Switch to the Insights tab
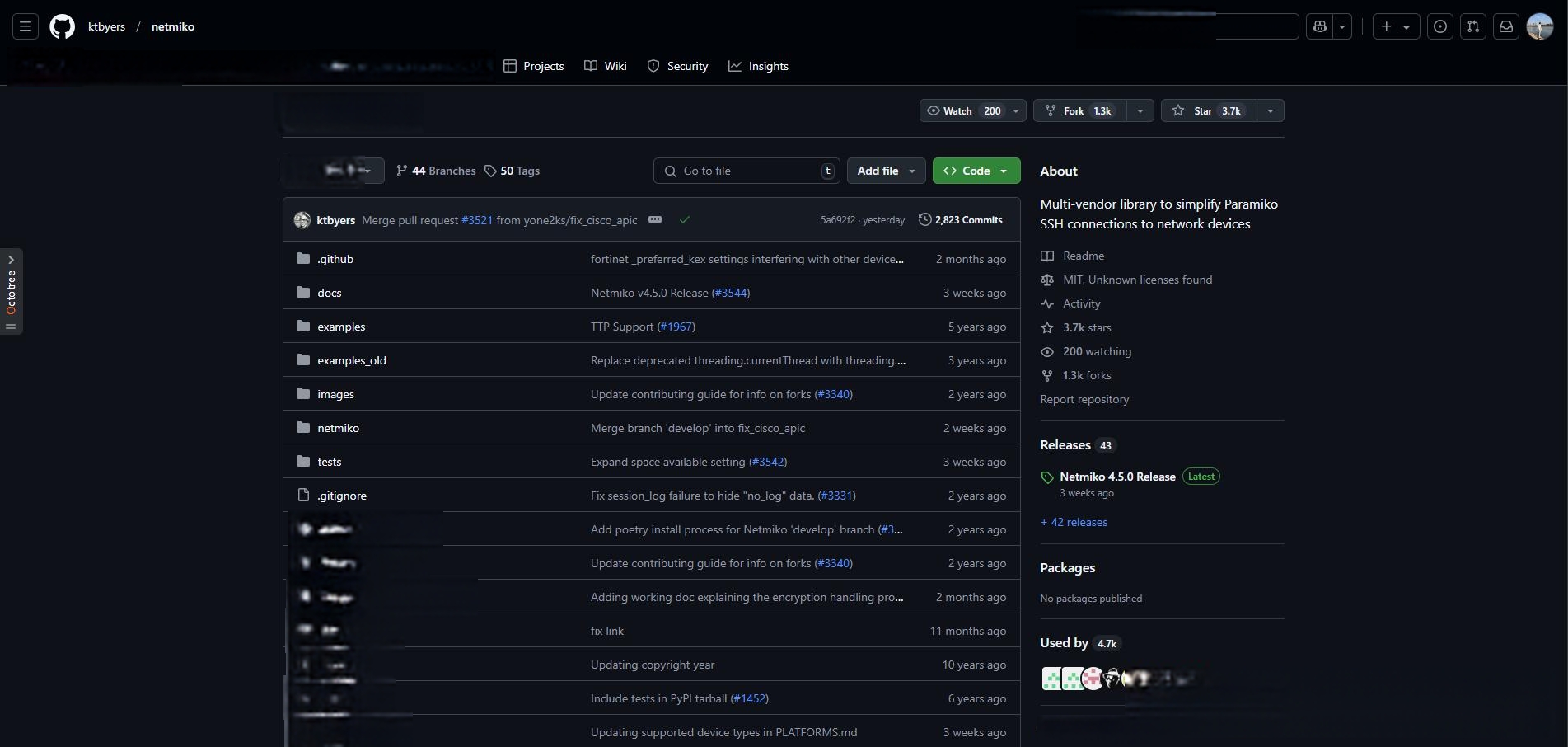 pyautogui.click(x=759, y=66)
